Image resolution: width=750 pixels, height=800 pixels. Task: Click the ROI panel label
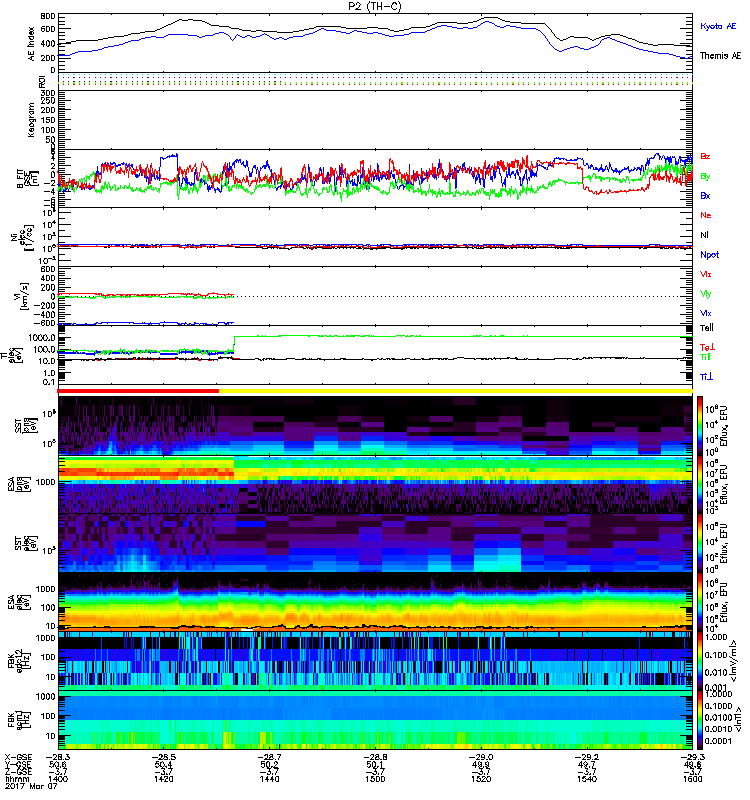(x=42, y=81)
